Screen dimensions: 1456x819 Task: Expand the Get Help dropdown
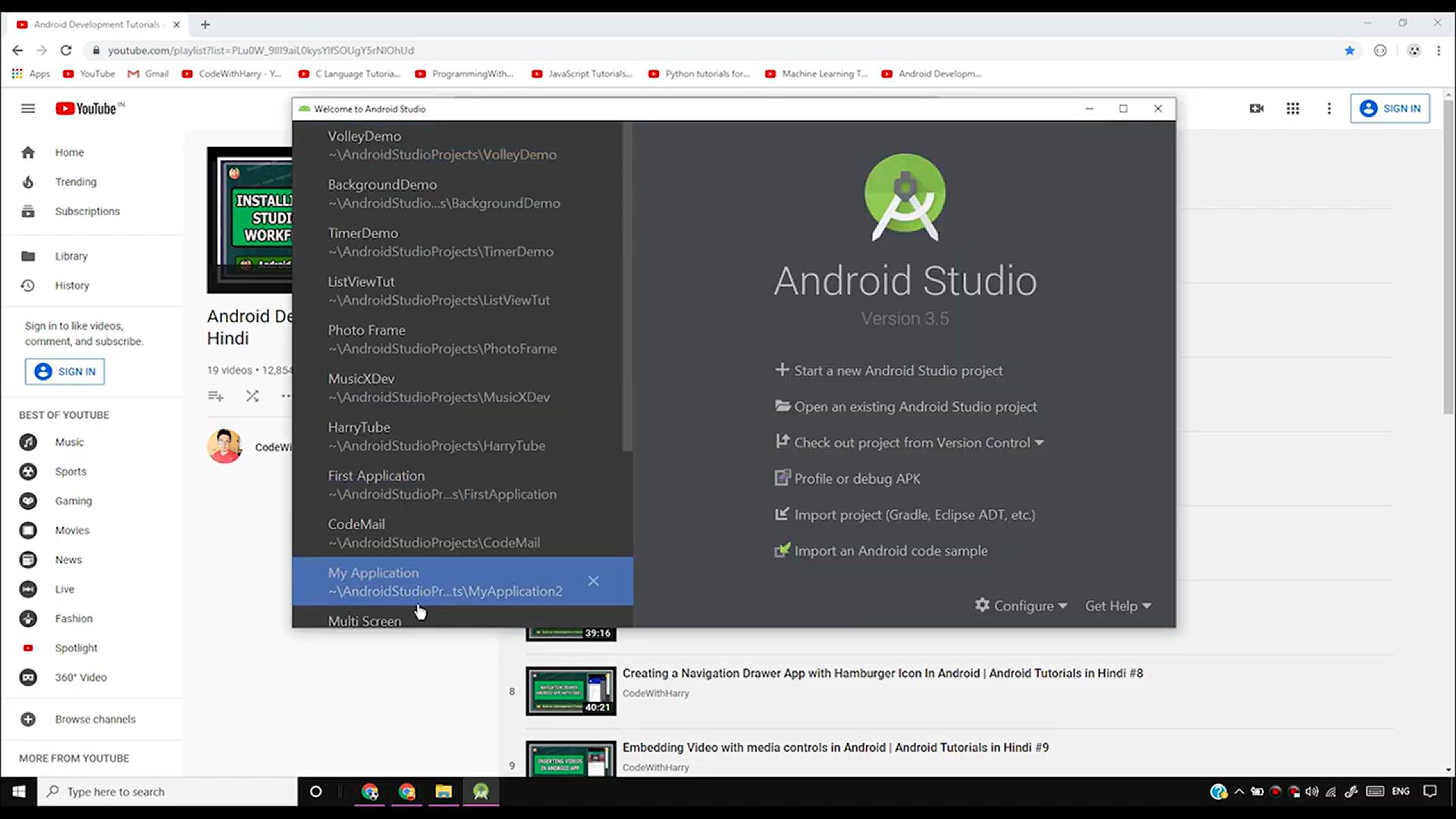(x=1118, y=606)
